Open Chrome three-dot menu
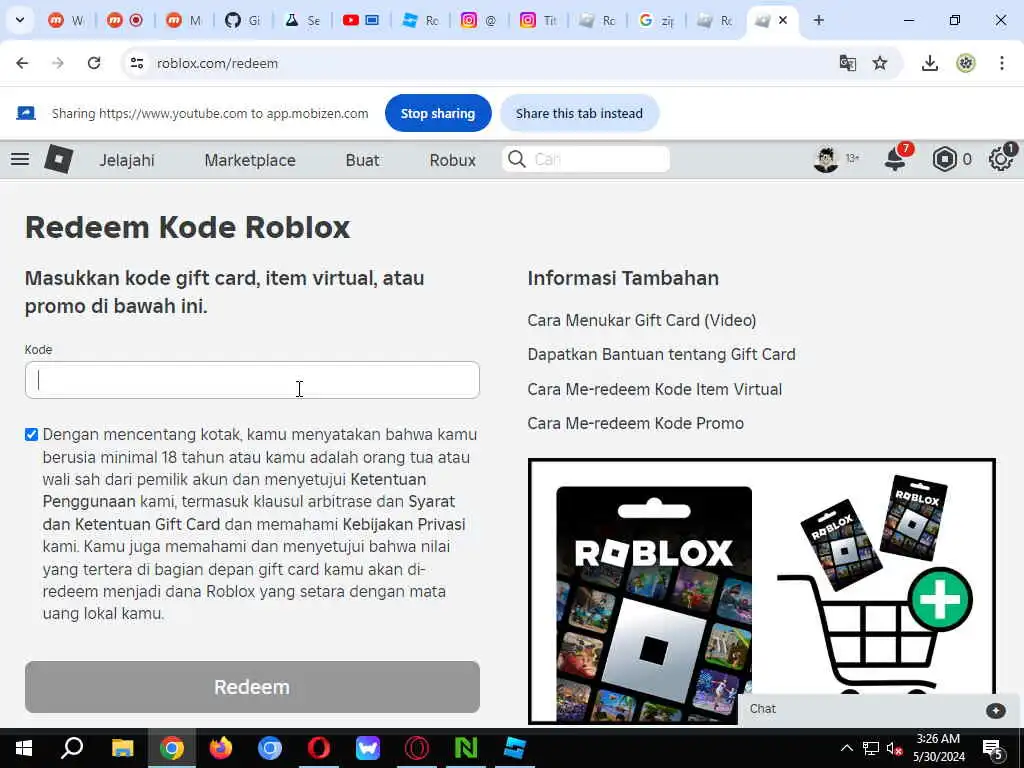This screenshot has width=1024, height=768. [1002, 63]
